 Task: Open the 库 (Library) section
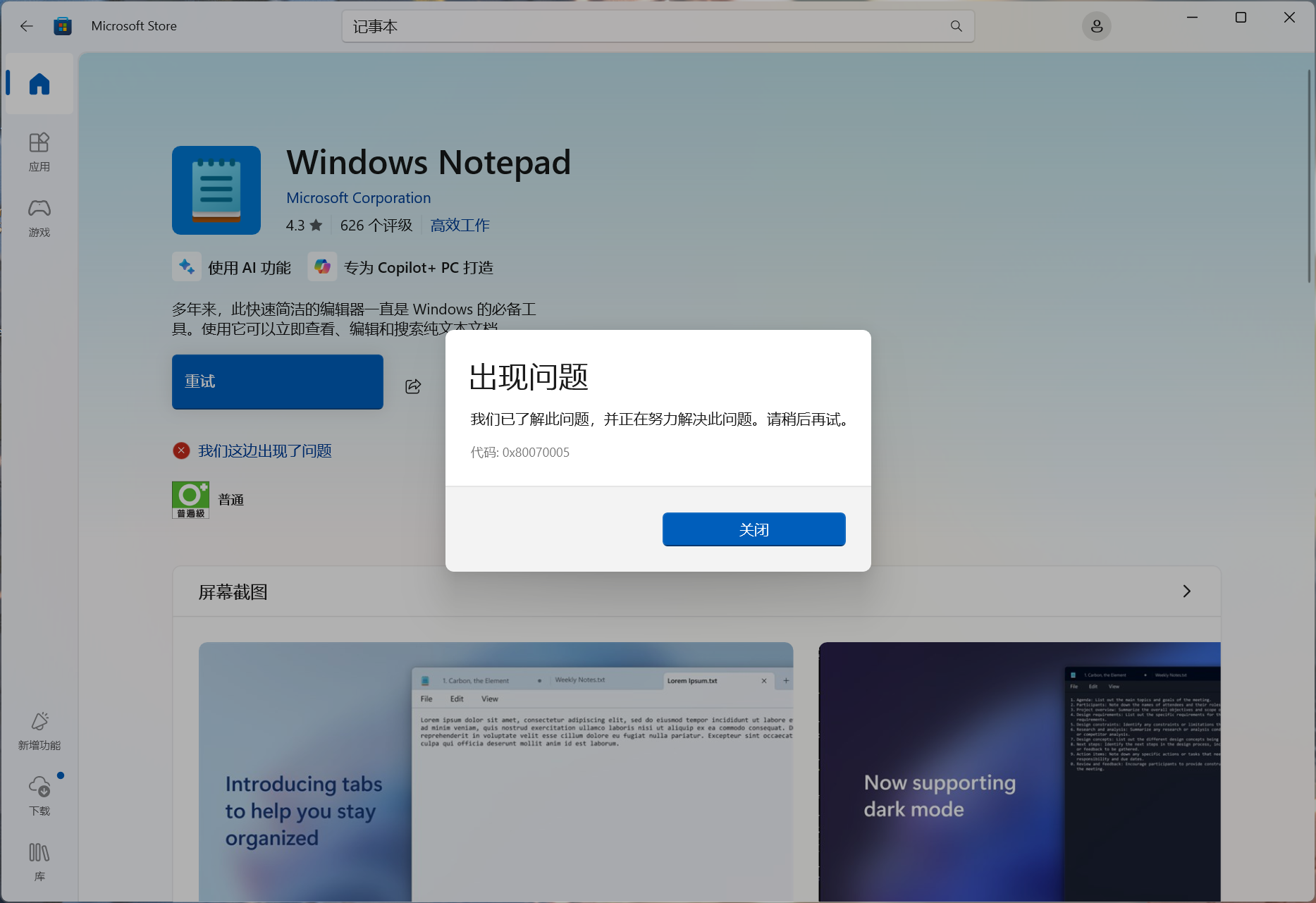coord(39,862)
